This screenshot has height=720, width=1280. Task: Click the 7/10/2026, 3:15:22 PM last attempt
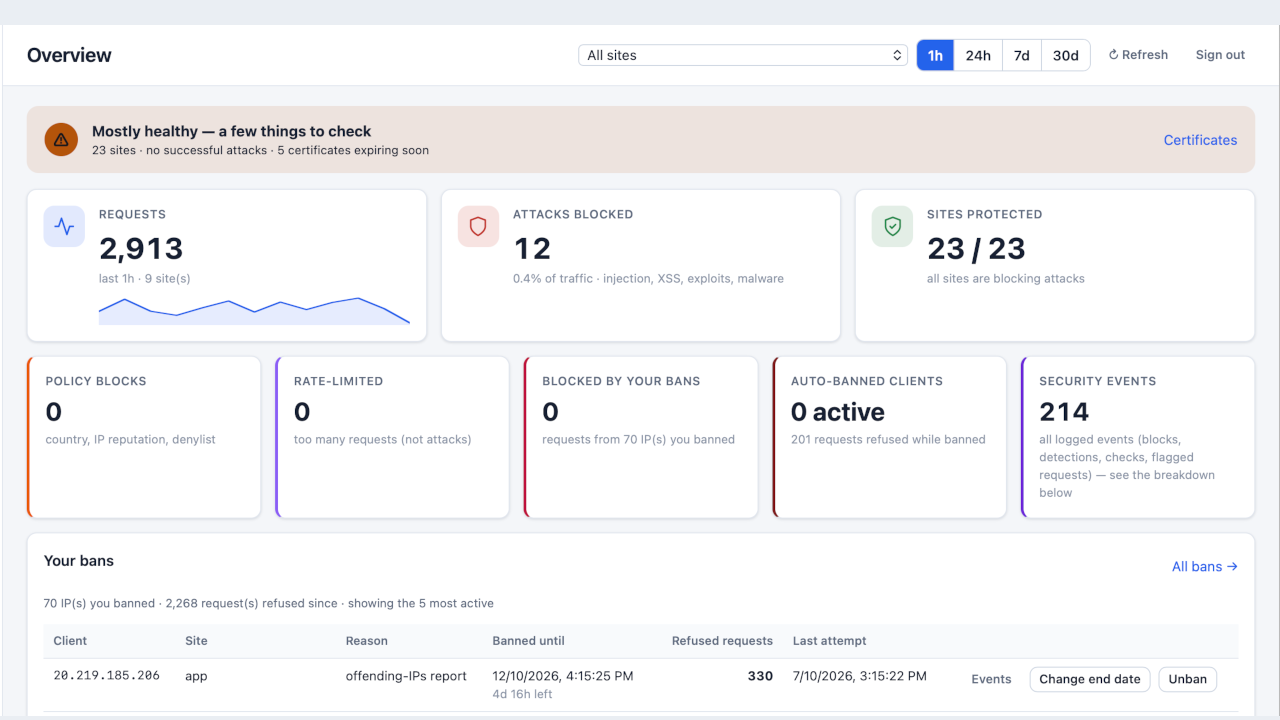coord(860,676)
